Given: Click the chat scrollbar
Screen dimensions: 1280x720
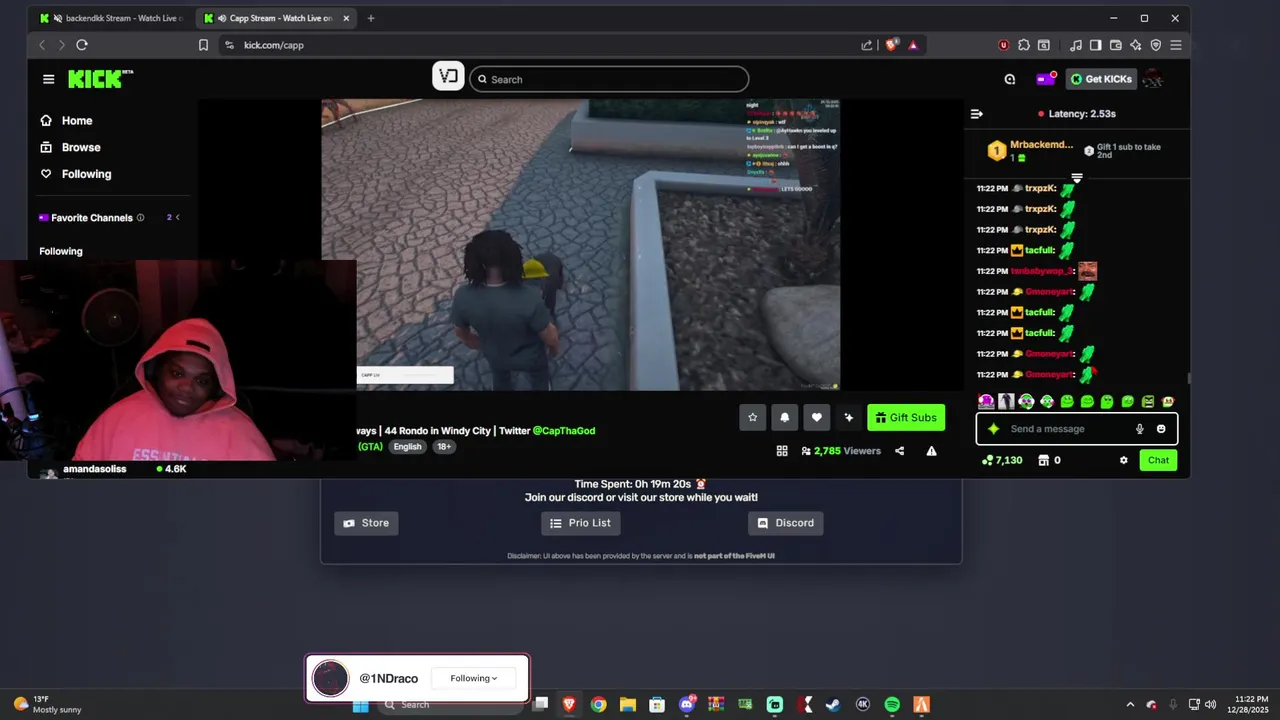Looking at the screenshot, I should point(1188,378).
